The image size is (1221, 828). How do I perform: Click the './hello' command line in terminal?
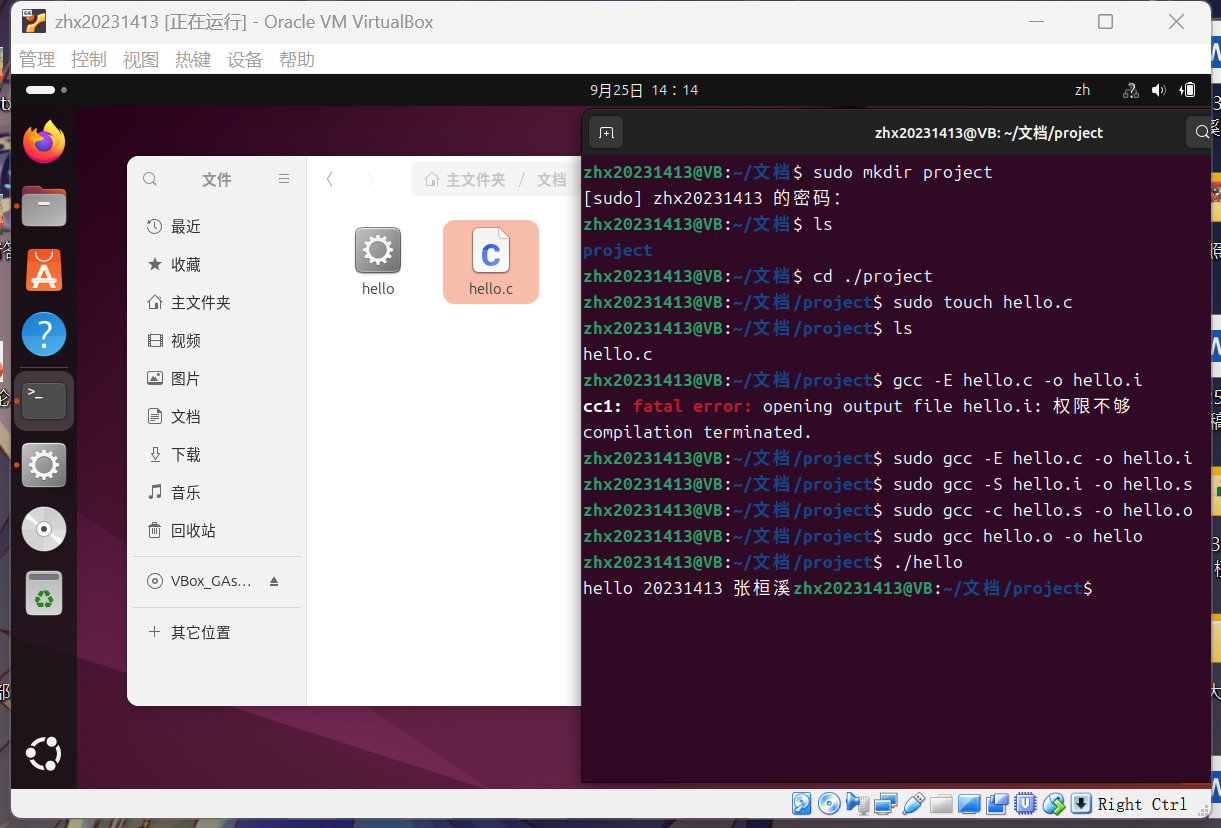(x=773, y=562)
